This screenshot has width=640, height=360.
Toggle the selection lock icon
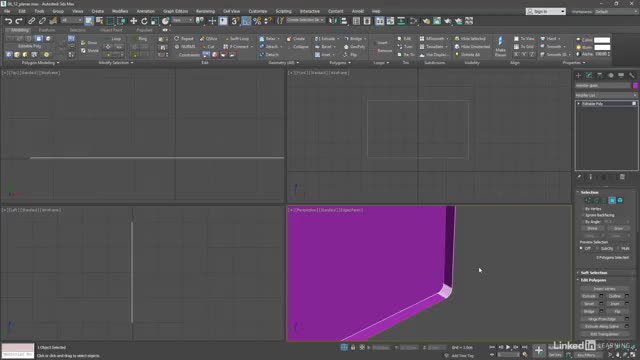353,347
